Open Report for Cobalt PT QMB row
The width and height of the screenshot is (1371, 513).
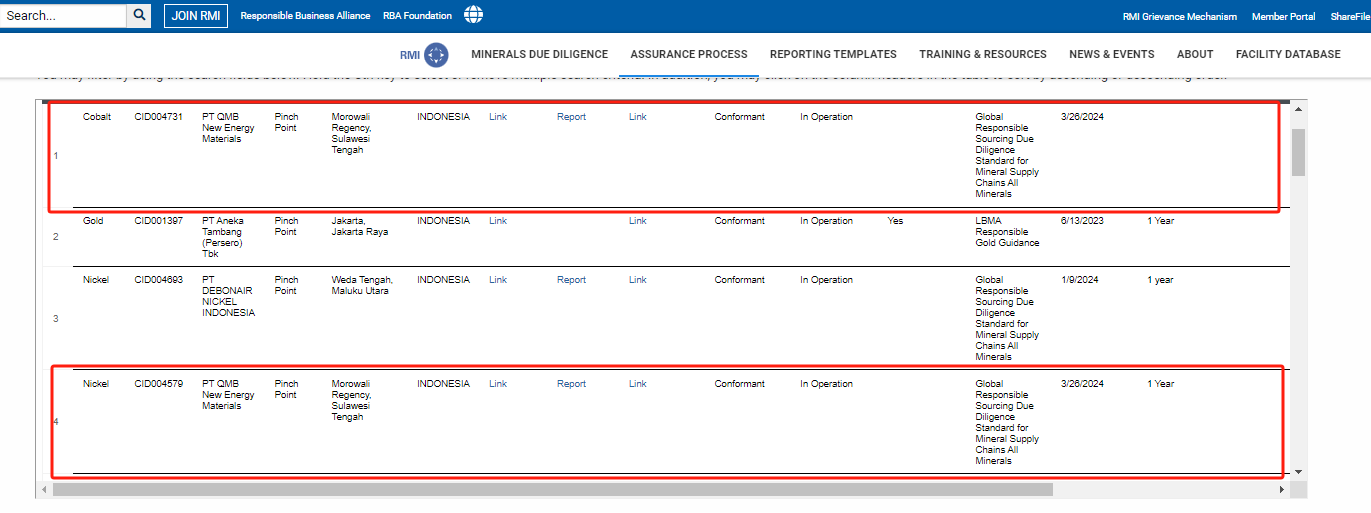click(x=571, y=117)
